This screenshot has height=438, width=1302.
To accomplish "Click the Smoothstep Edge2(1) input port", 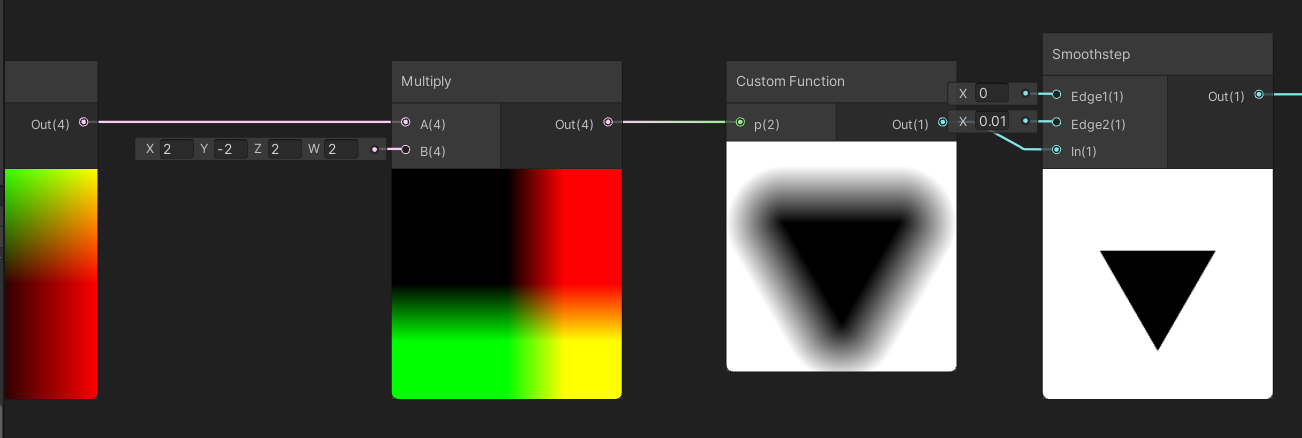I will 1057,123.
